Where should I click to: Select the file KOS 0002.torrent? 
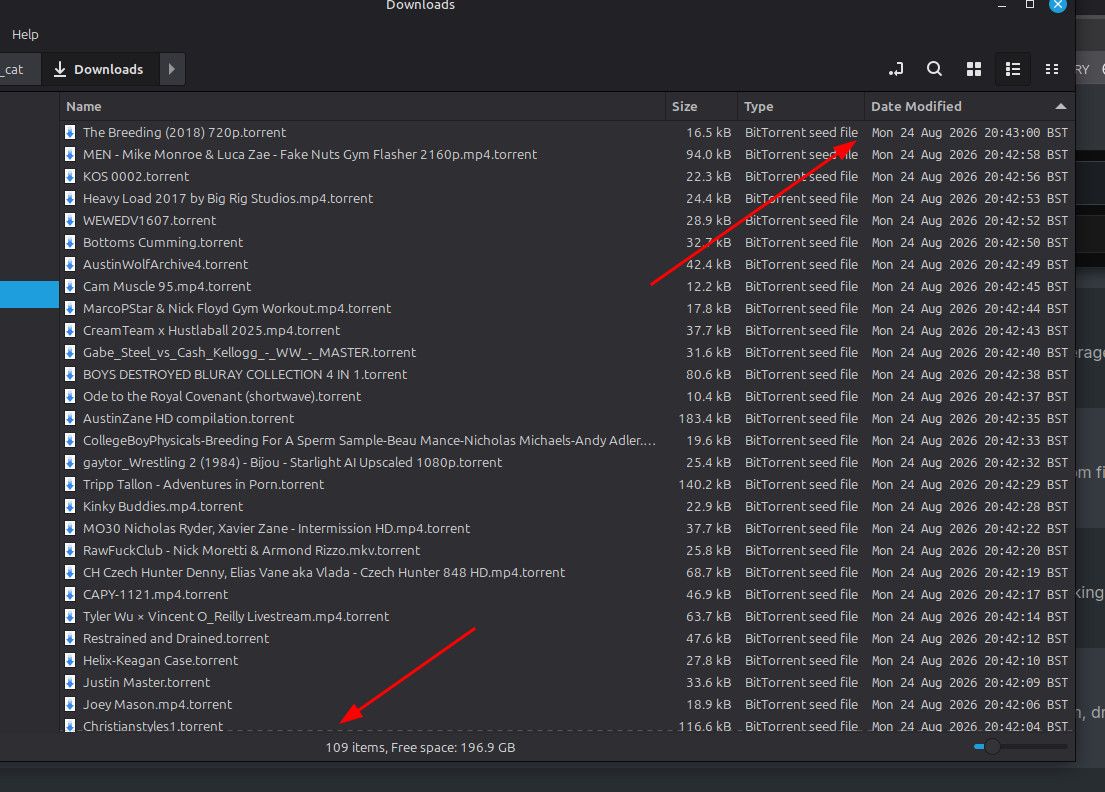coord(136,176)
